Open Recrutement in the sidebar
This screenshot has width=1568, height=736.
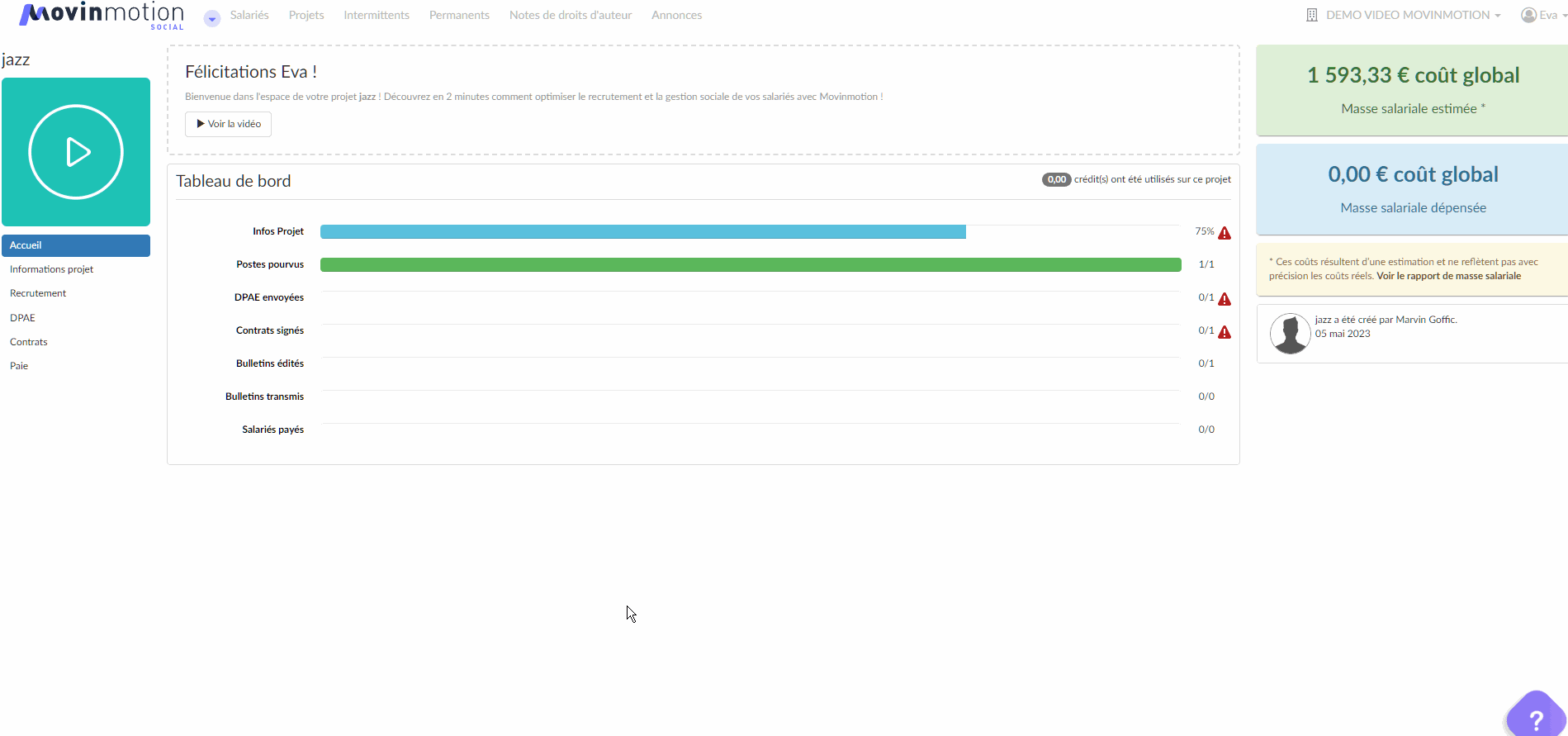pyautogui.click(x=38, y=293)
